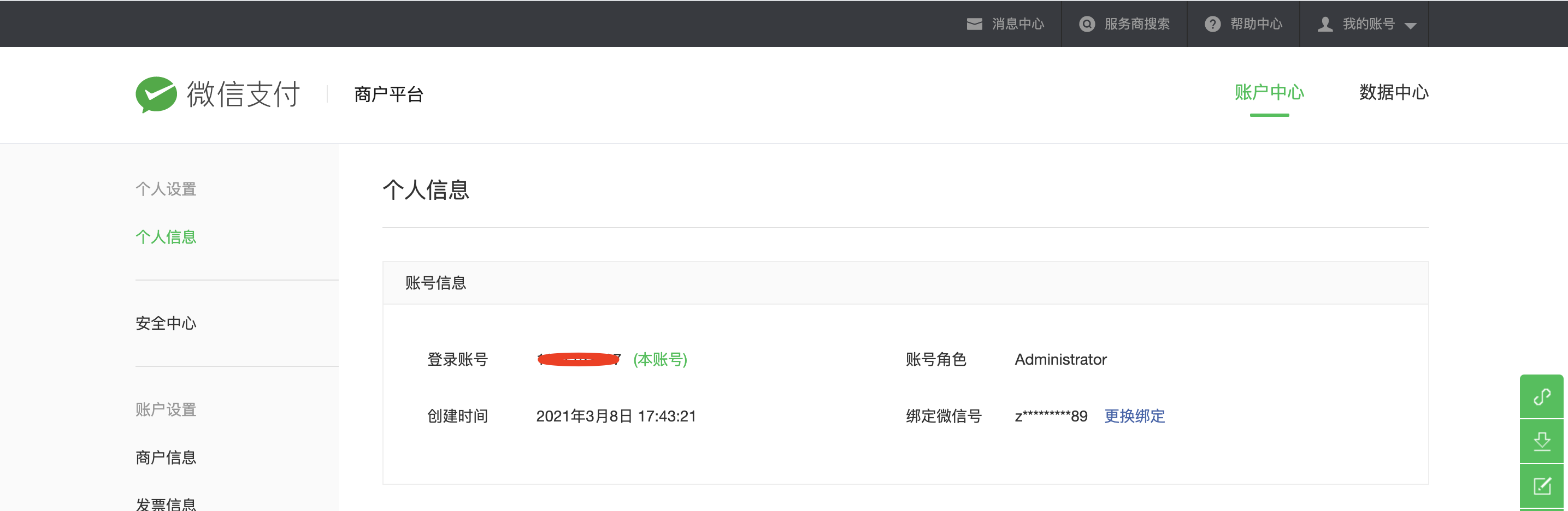Open the 我的账号 menu label
Image resolution: width=1568 pixels, height=511 pixels.
[x=1369, y=25]
